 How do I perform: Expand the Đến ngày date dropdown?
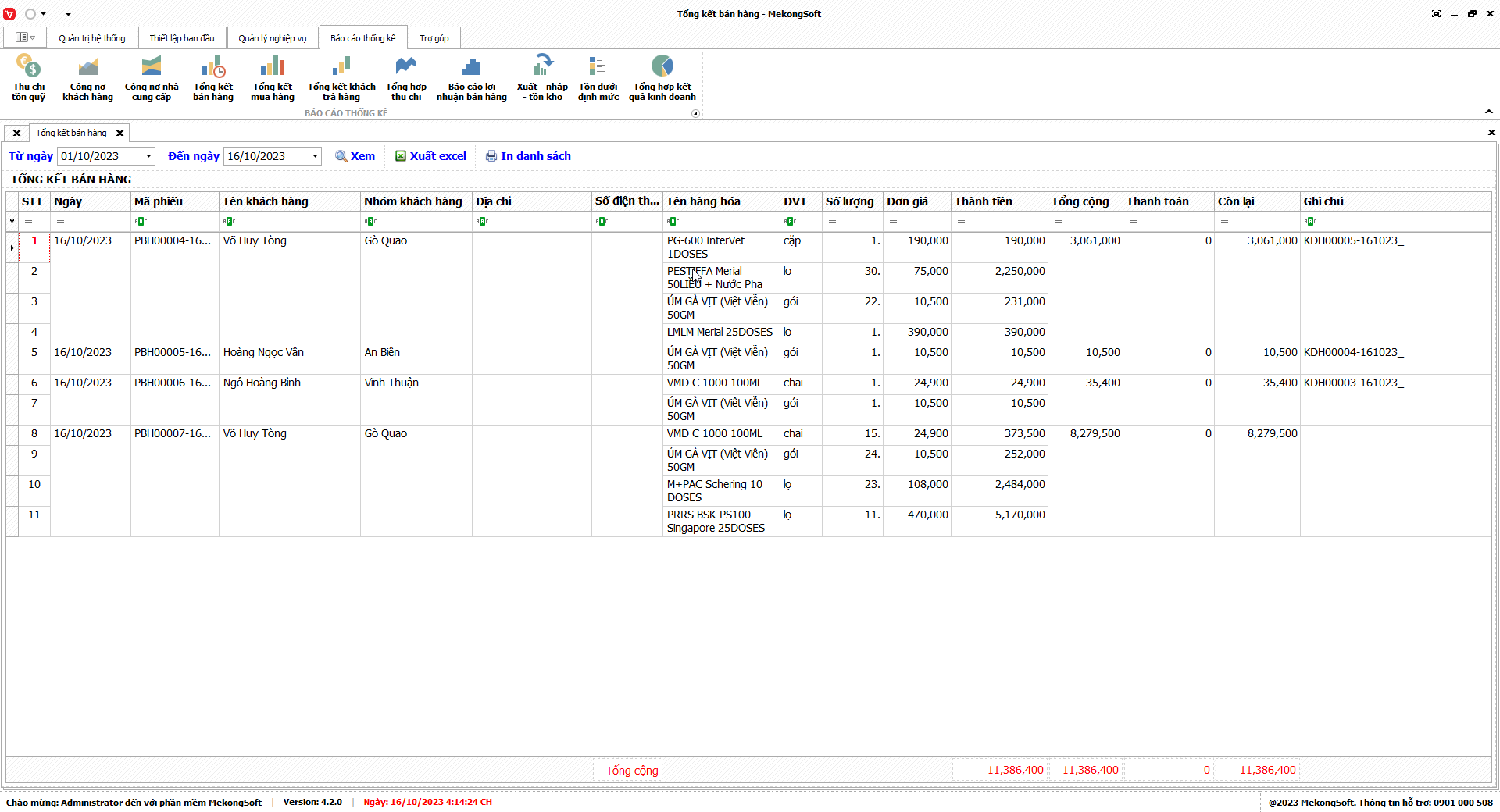315,156
